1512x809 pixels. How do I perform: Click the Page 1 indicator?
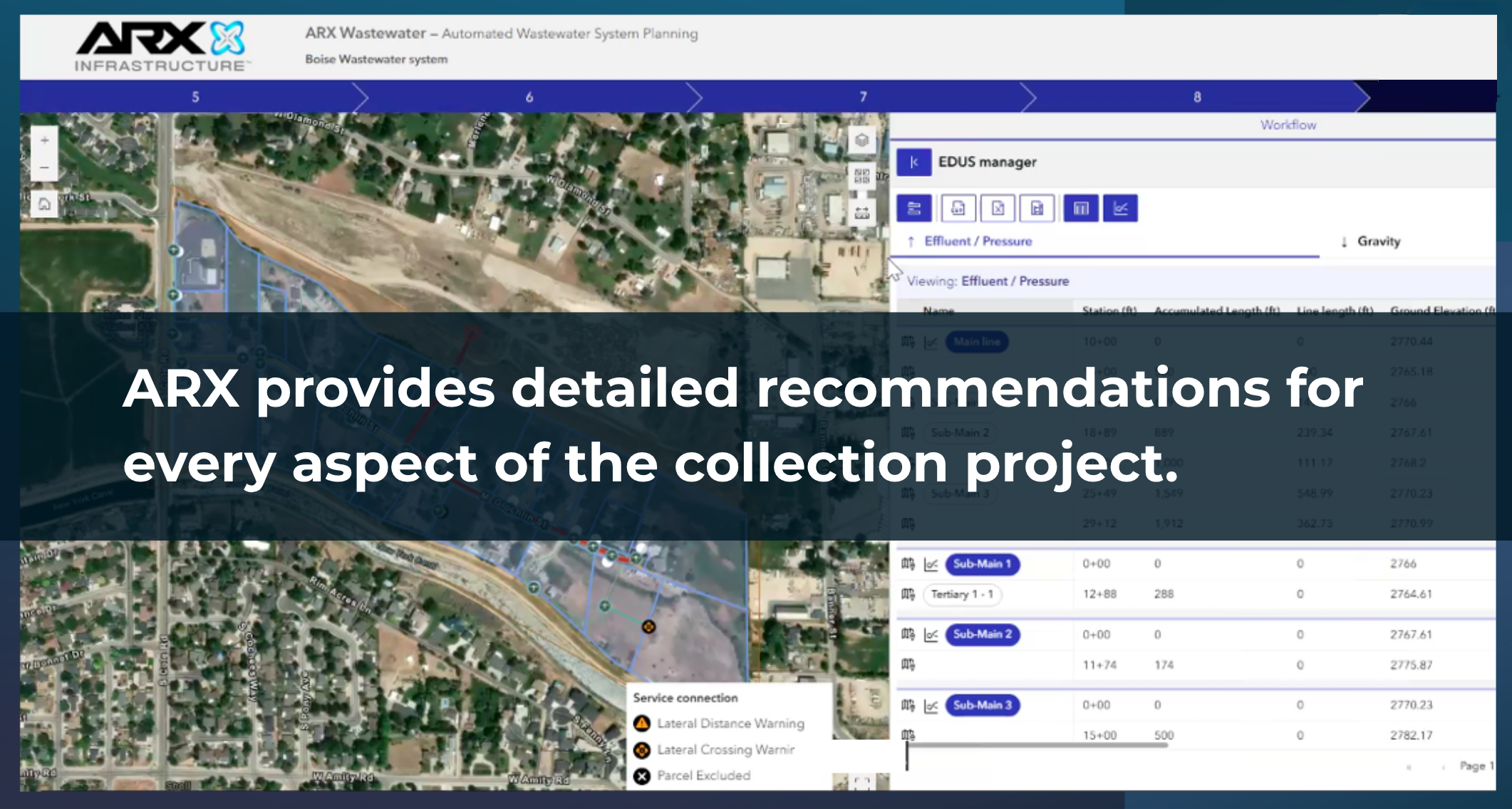pyautogui.click(x=1476, y=766)
